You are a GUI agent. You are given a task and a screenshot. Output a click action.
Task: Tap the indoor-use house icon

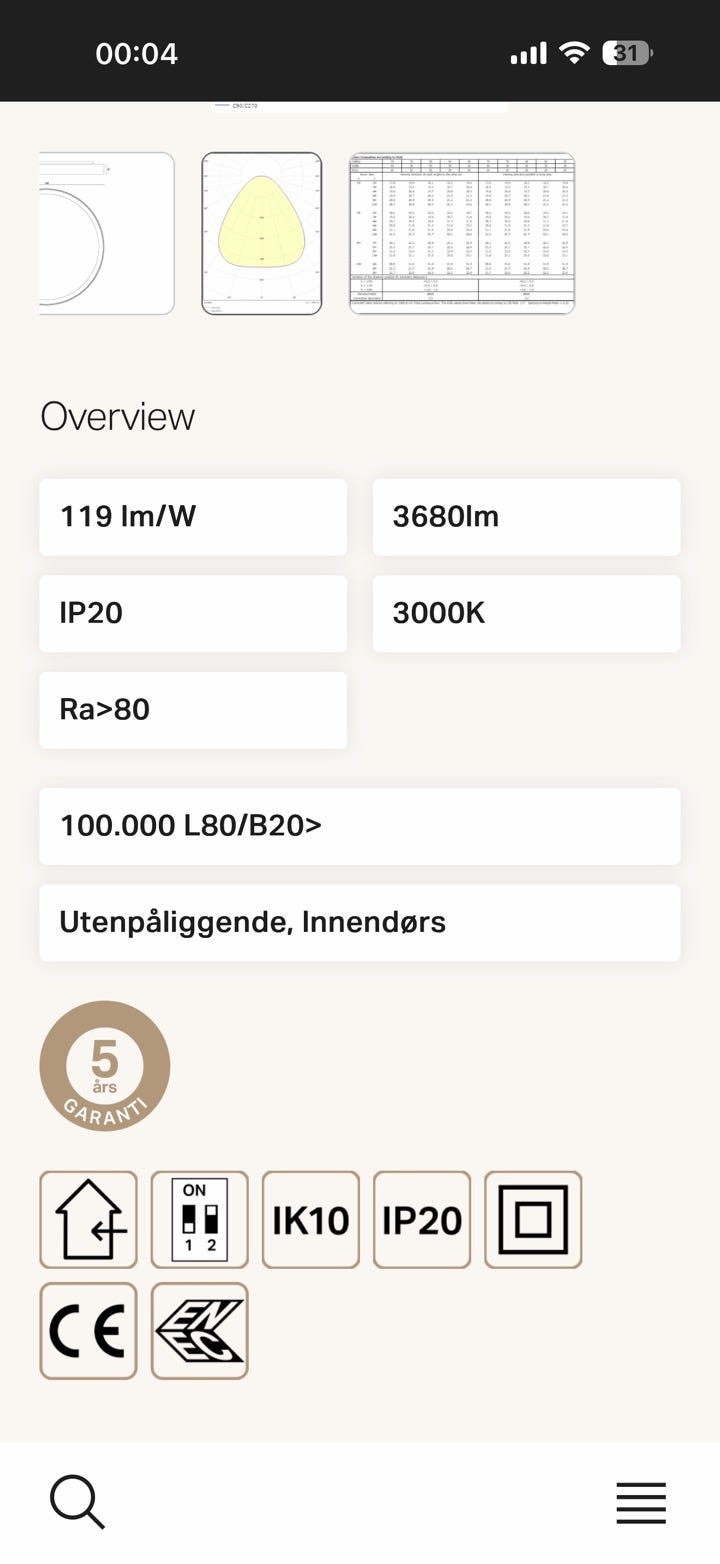click(89, 1220)
